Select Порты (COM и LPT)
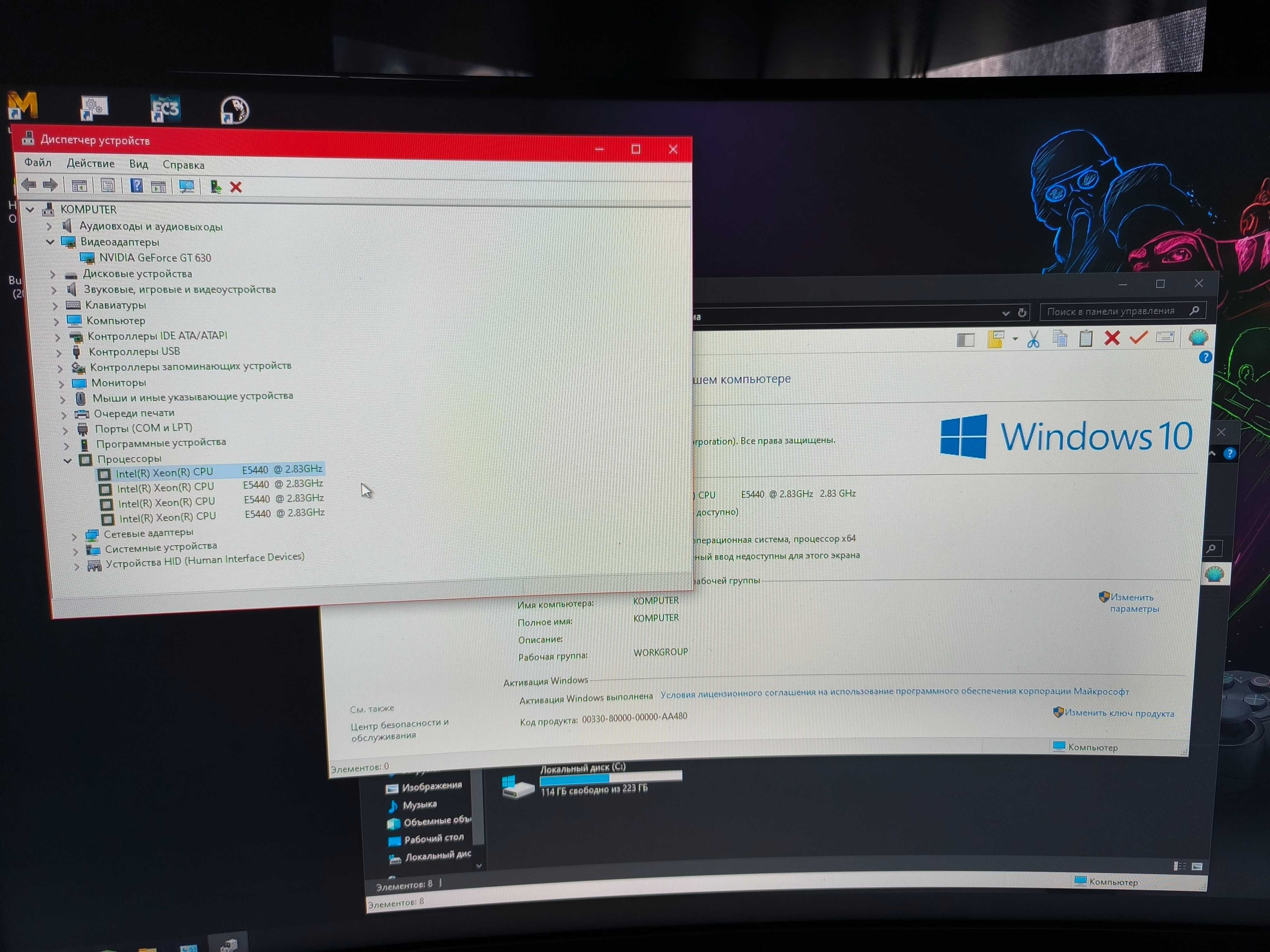The image size is (1270, 952). (143, 428)
